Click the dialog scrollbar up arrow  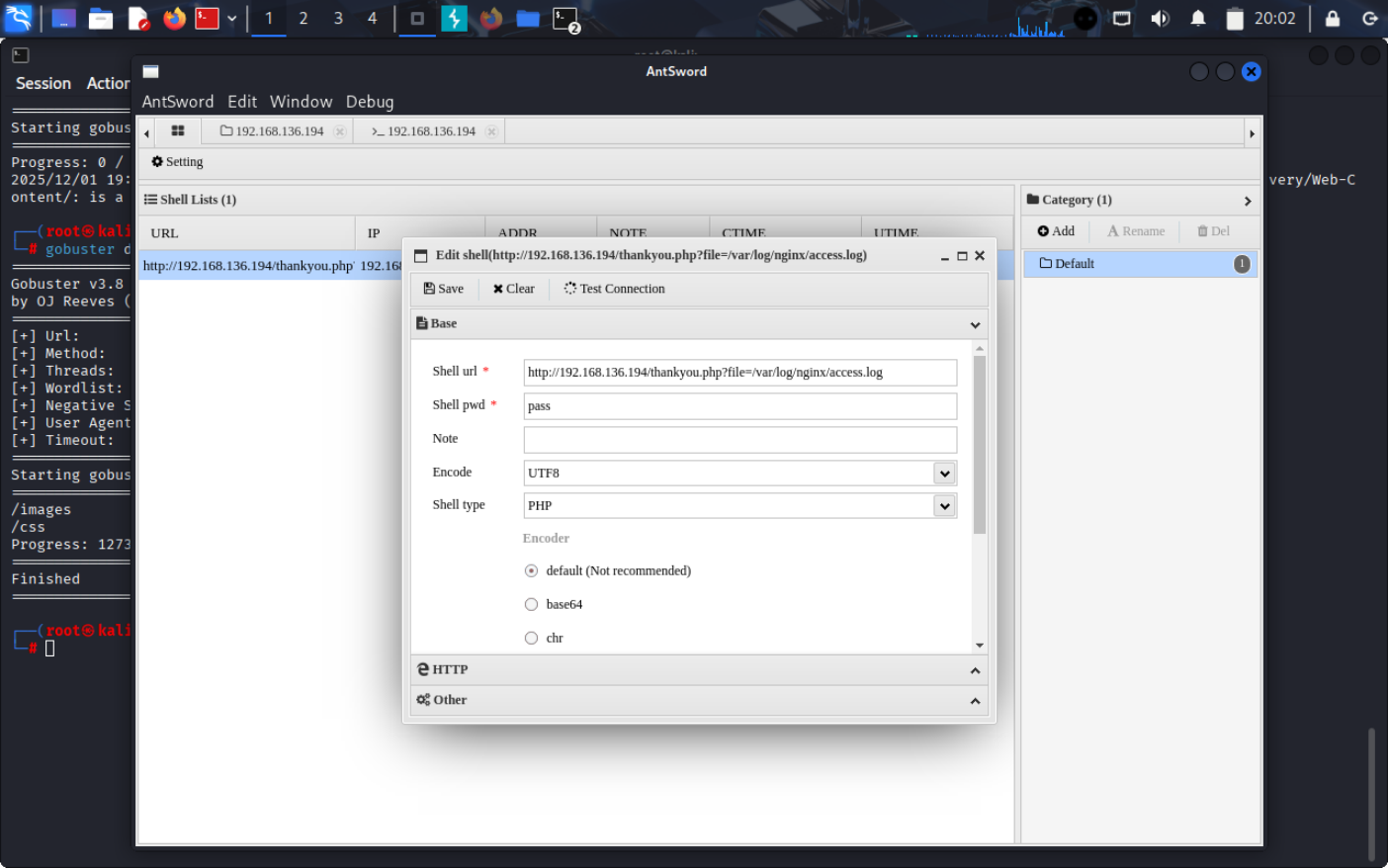[980, 348]
